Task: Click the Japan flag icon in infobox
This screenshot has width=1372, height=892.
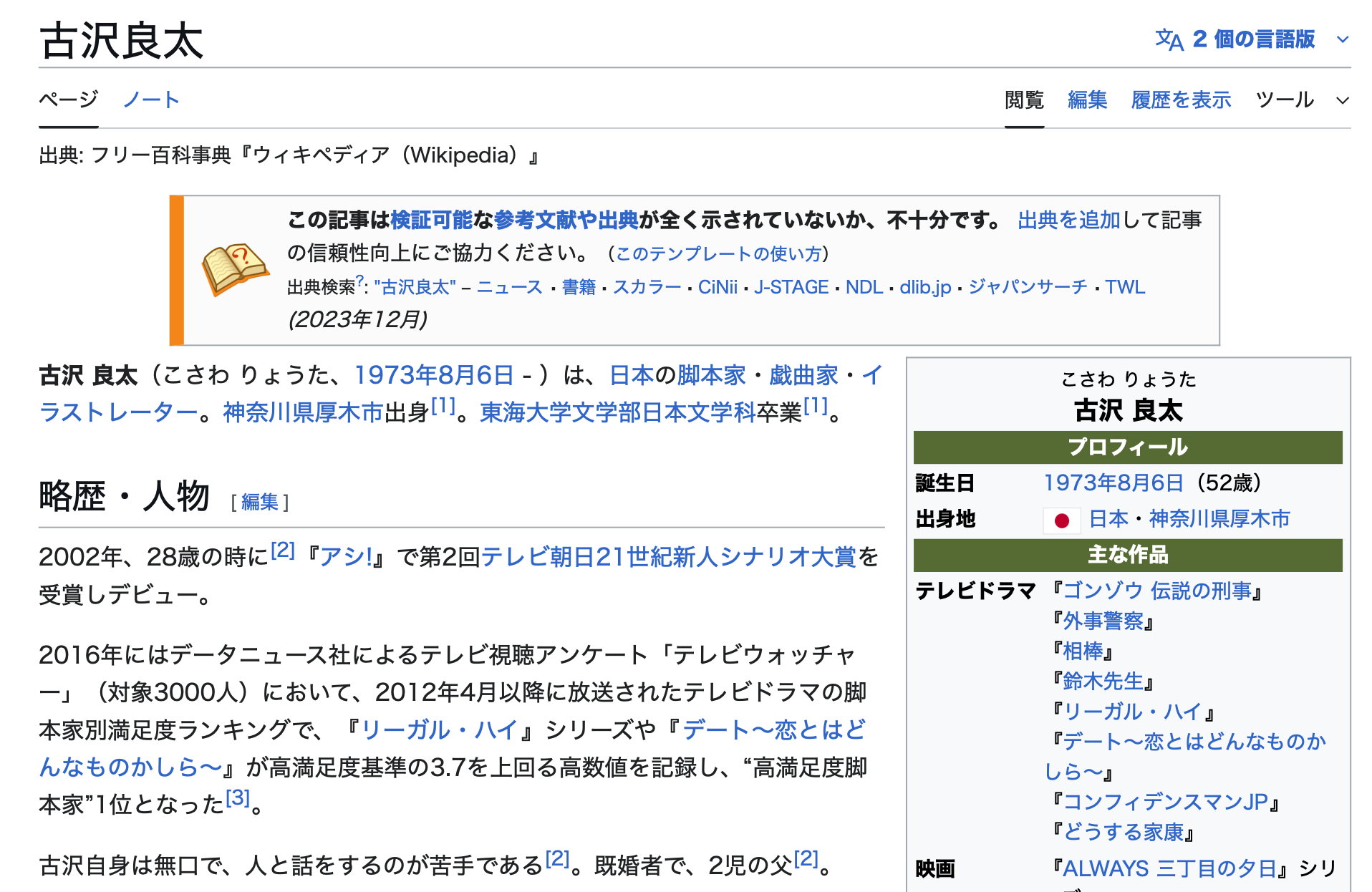Action: click(x=1062, y=520)
